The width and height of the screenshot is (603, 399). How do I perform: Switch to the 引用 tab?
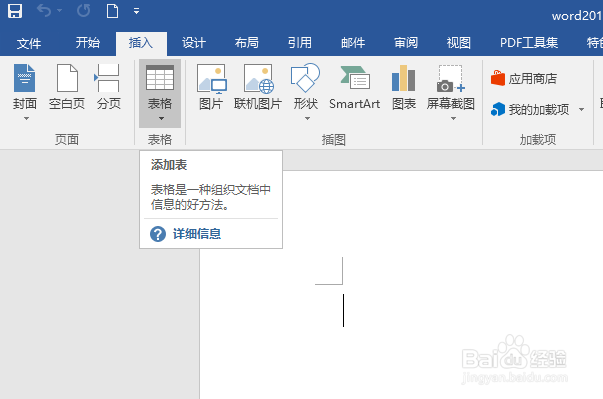[x=300, y=43]
